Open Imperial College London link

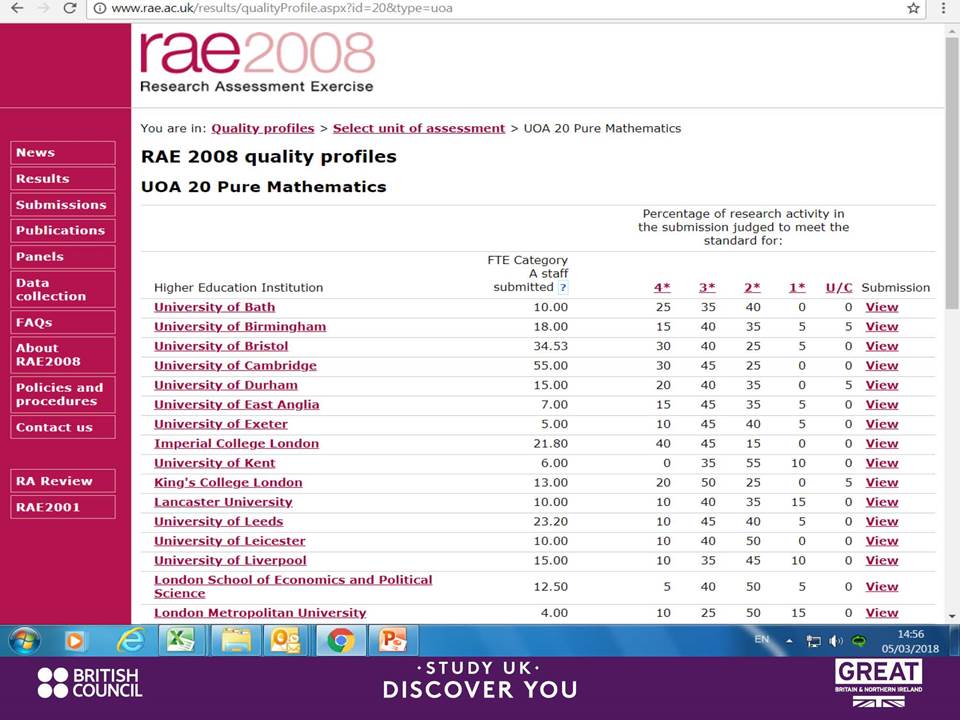(x=236, y=444)
